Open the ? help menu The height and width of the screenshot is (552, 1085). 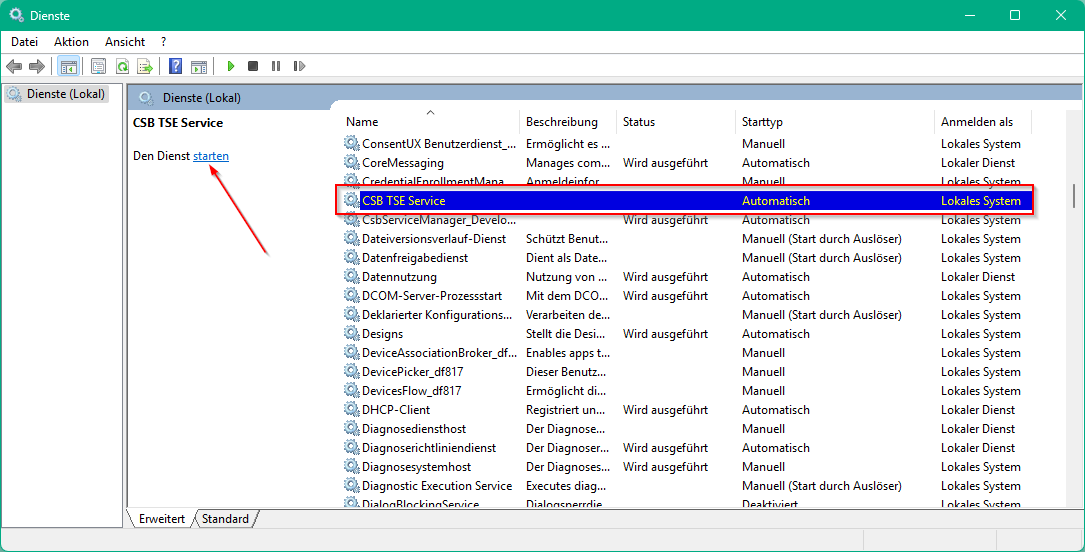pos(163,42)
